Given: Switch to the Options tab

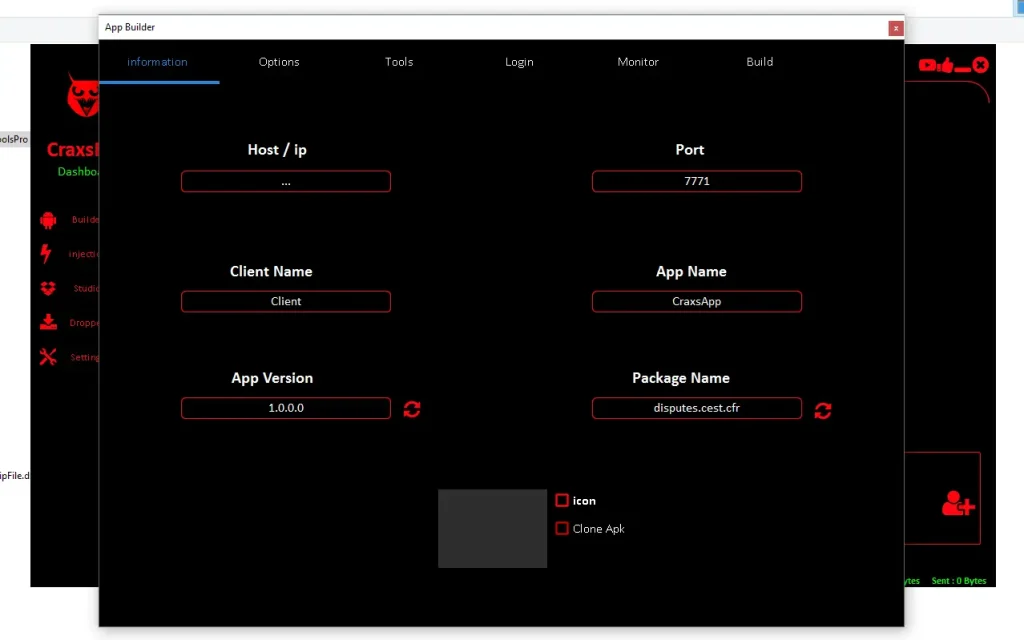Looking at the screenshot, I should tap(278, 62).
